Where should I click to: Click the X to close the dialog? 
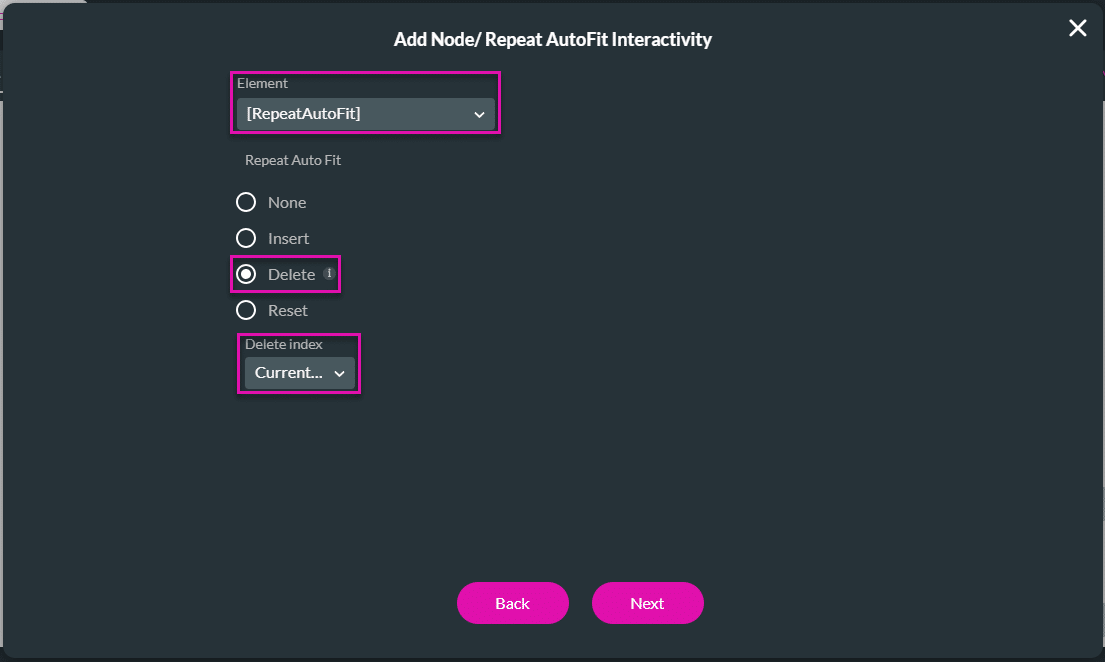(1077, 28)
